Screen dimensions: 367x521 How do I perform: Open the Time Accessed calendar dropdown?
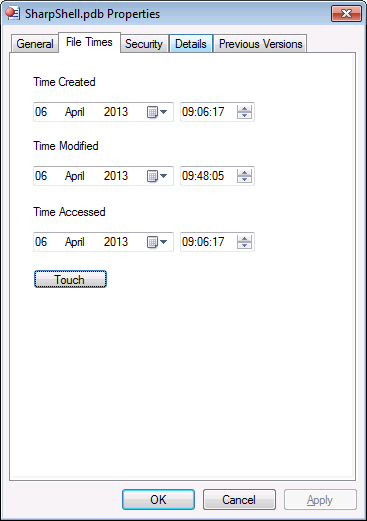[163, 242]
